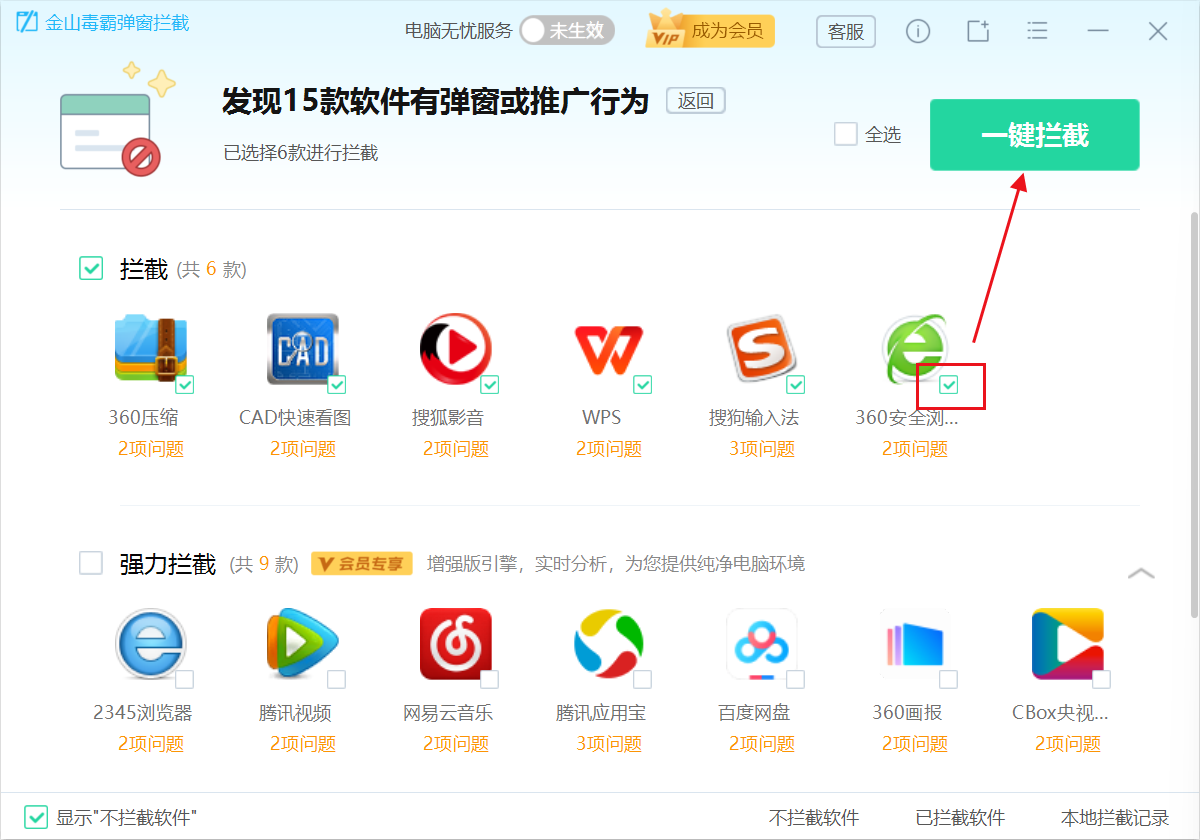Select the WPS application icon
Viewport: 1200px width, 840px height.
(610, 348)
